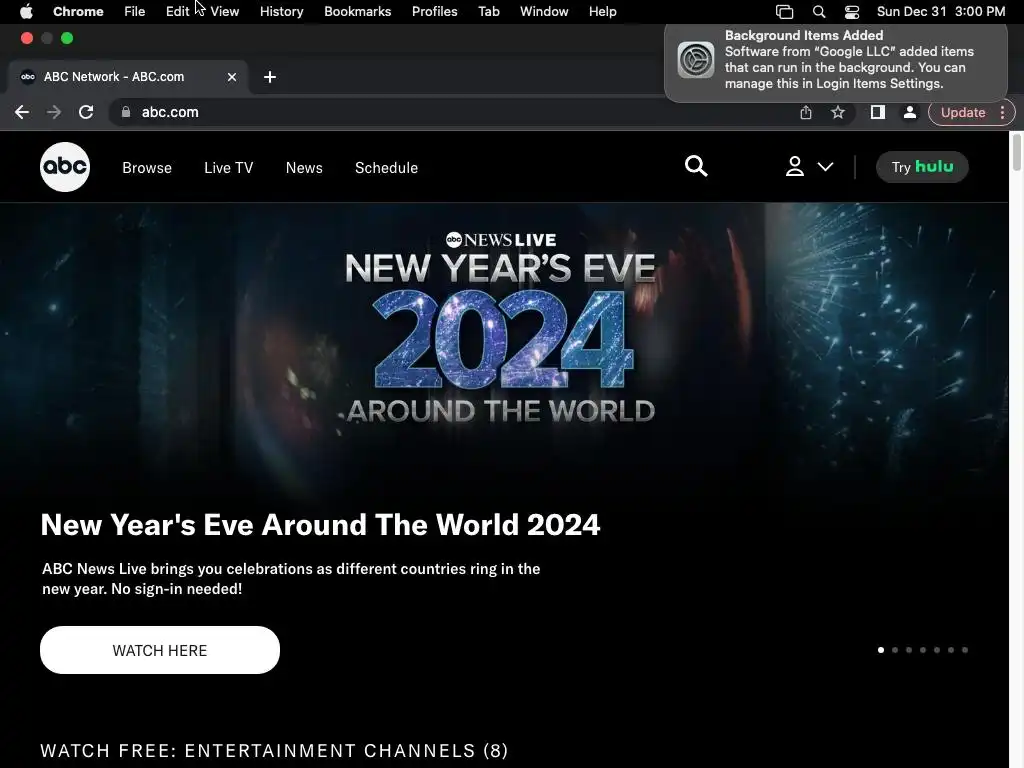Open the View menu
Screen dimensions: 1024x768
click(225, 12)
